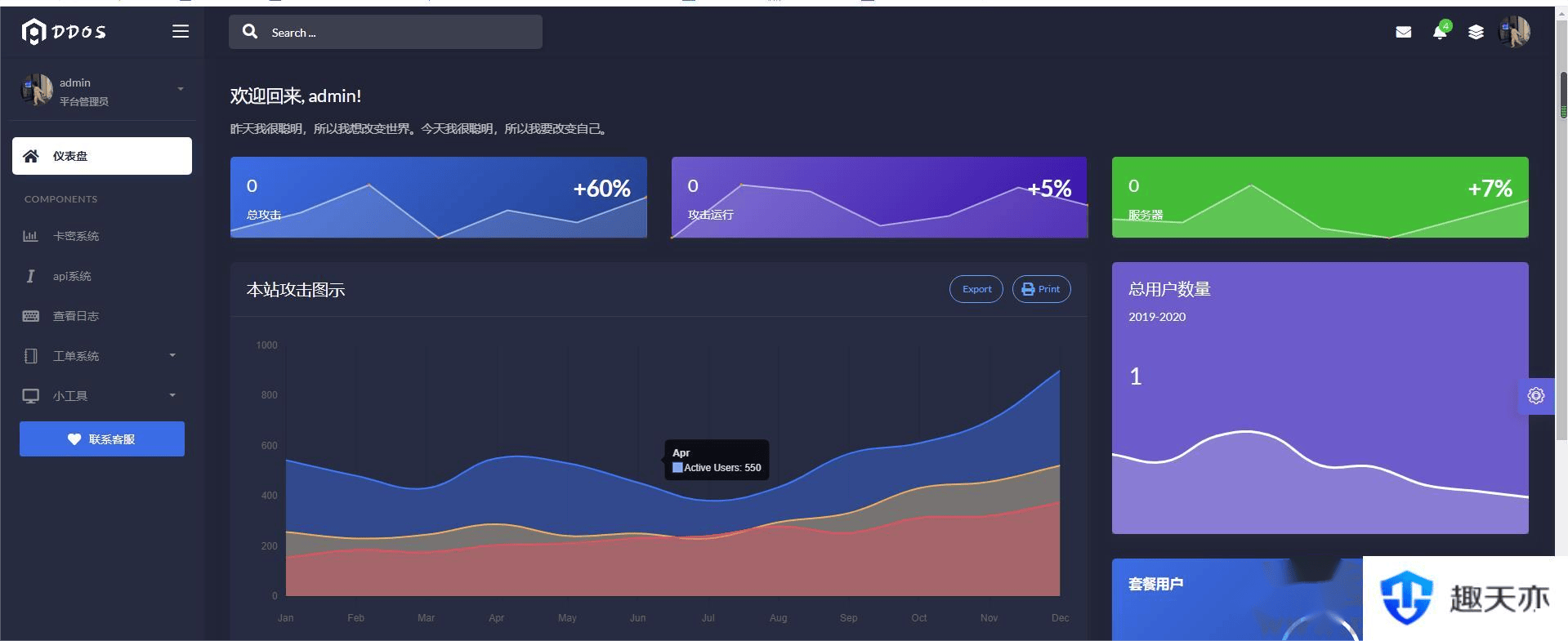Click the notebook icon beside 工单系统

(x=31, y=356)
